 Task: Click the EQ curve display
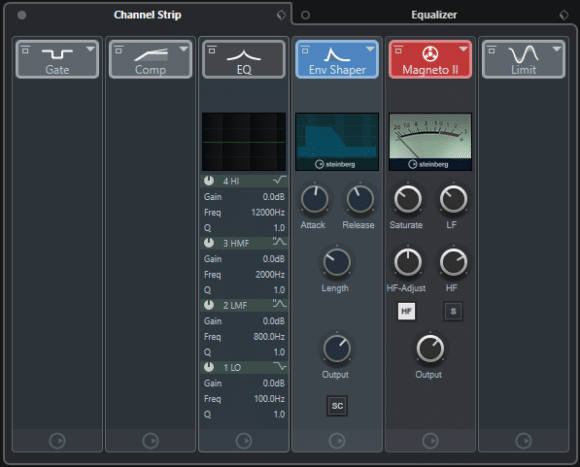244,142
